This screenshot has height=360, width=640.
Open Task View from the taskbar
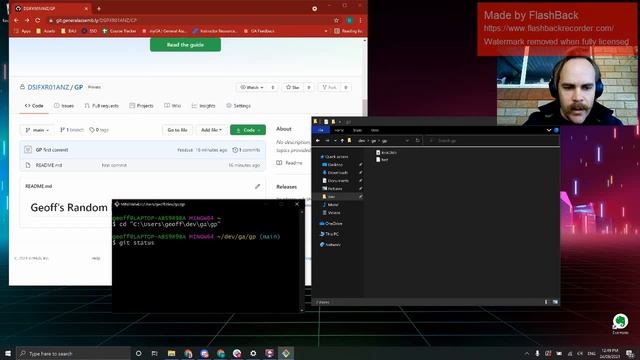coord(154,353)
